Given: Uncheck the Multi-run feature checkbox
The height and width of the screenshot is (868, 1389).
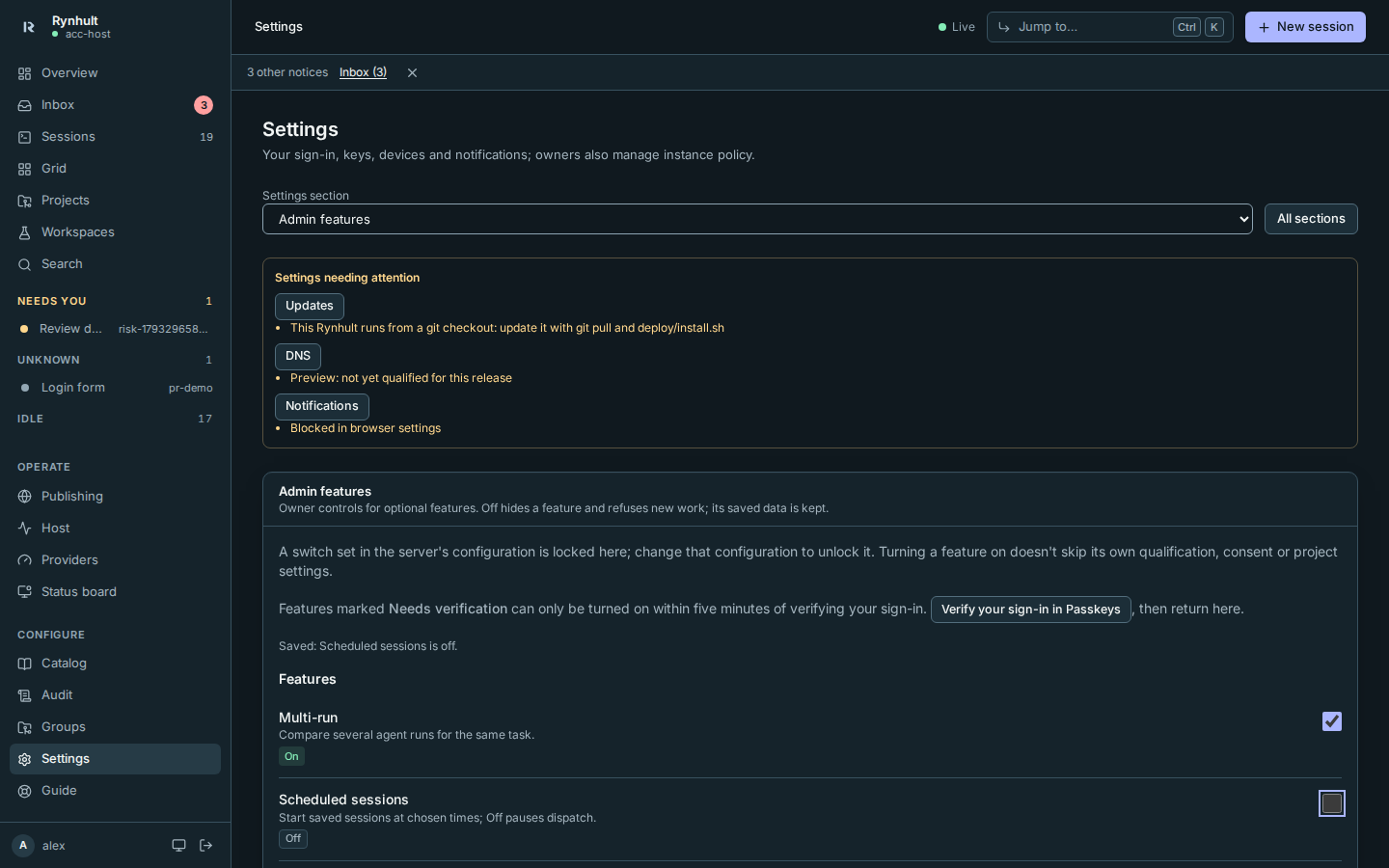Looking at the screenshot, I should (x=1332, y=721).
